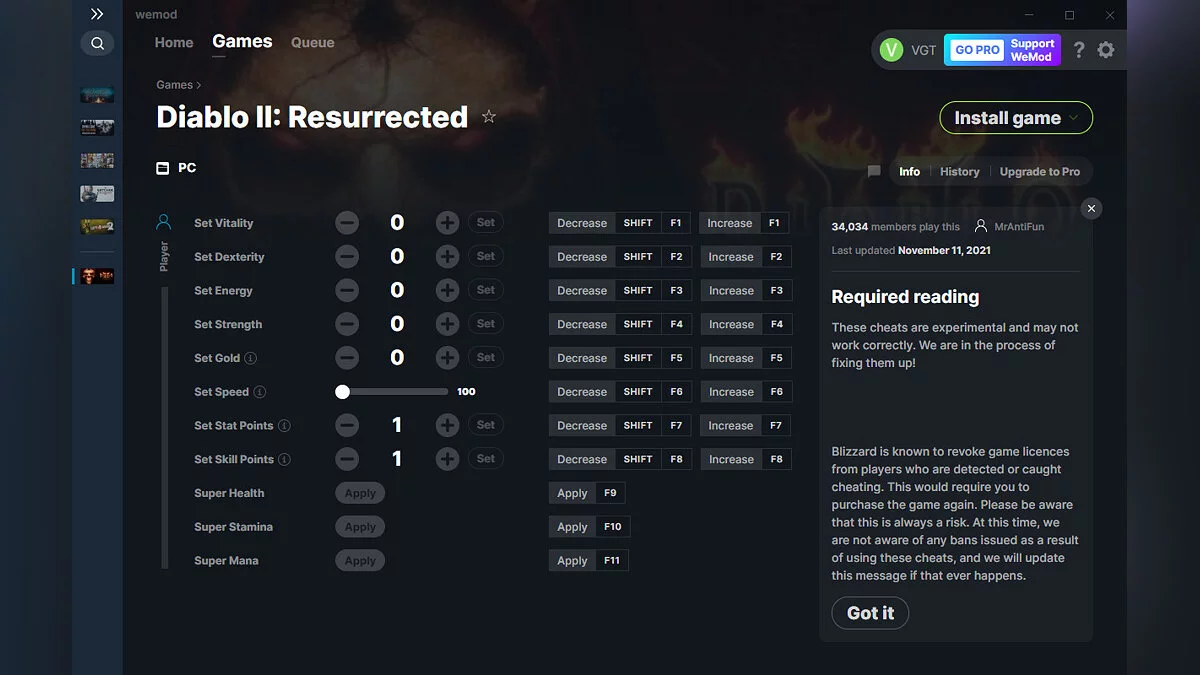This screenshot has height=675, width=1200.
Task: Open the search icon in the sidebar
Action: point(97,43)
